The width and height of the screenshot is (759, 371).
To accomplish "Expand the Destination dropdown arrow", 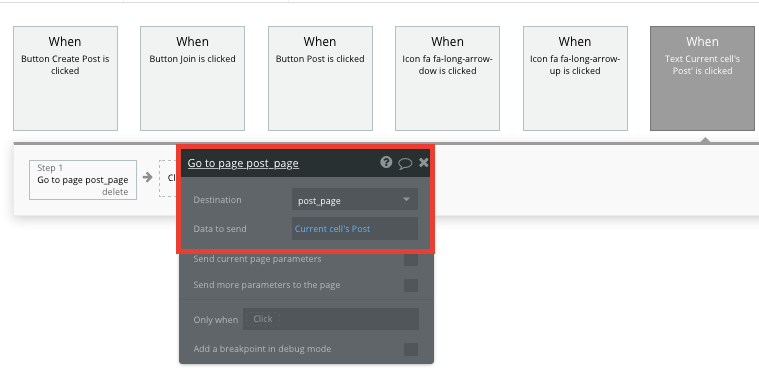I will click(406, 200).
